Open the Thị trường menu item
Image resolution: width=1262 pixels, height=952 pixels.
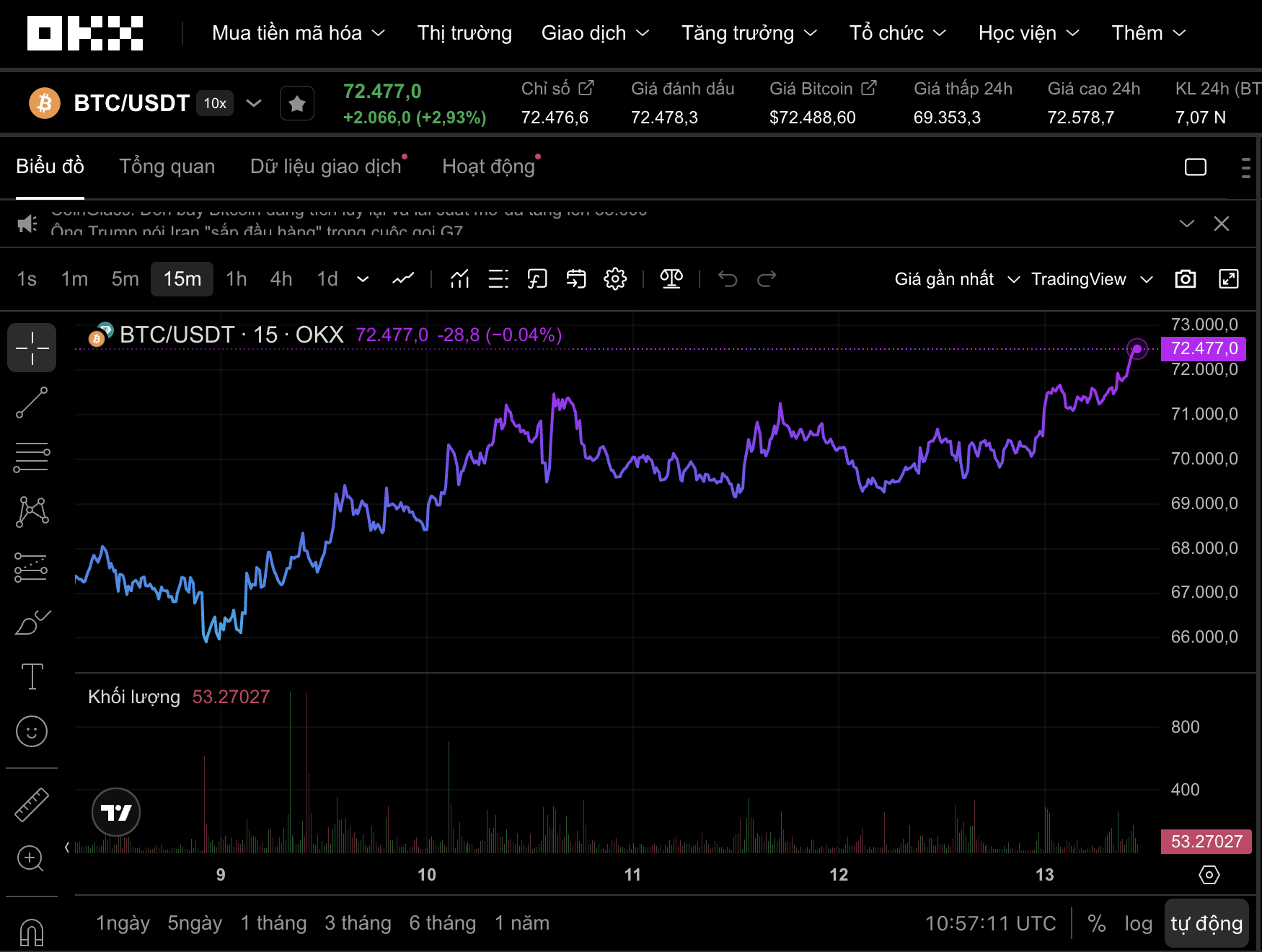[464, 32]
